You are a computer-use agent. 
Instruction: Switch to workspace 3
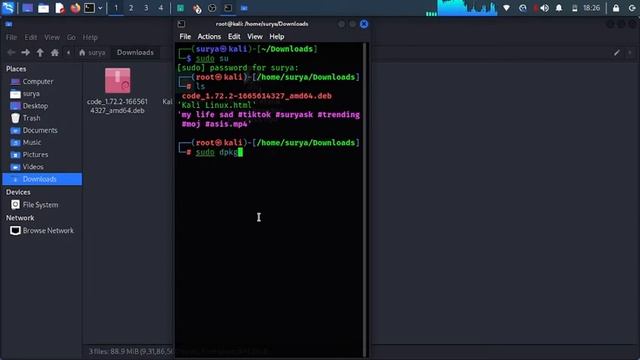coord(146,8)
